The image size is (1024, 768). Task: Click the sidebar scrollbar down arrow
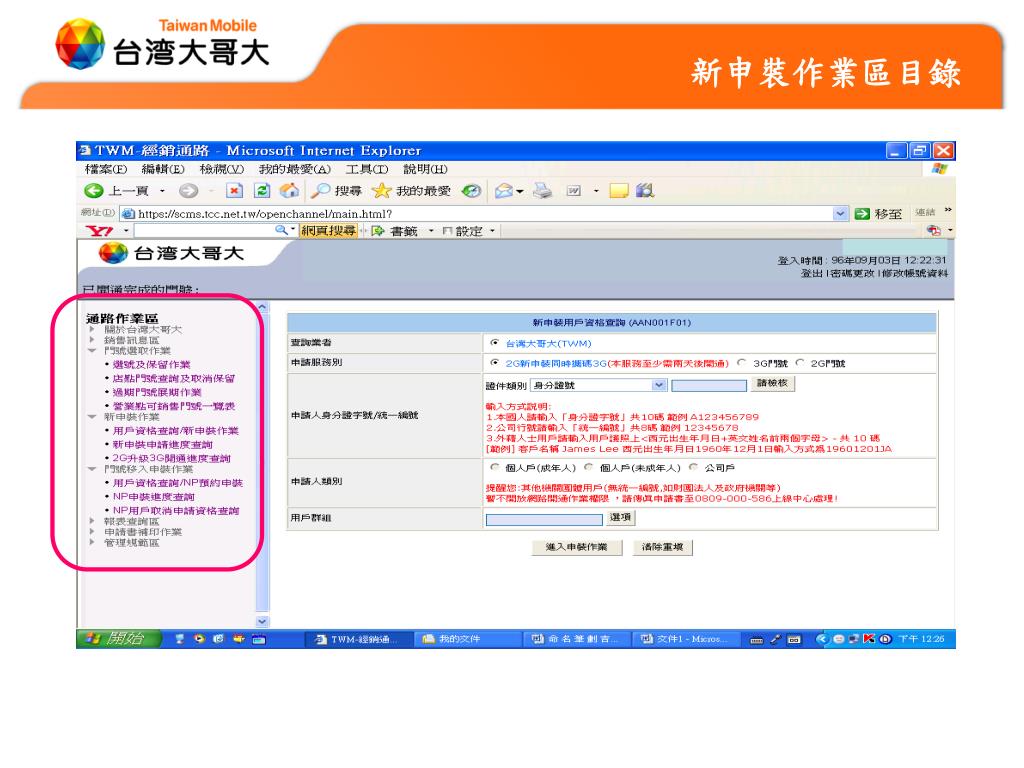[x=262, y=621]
